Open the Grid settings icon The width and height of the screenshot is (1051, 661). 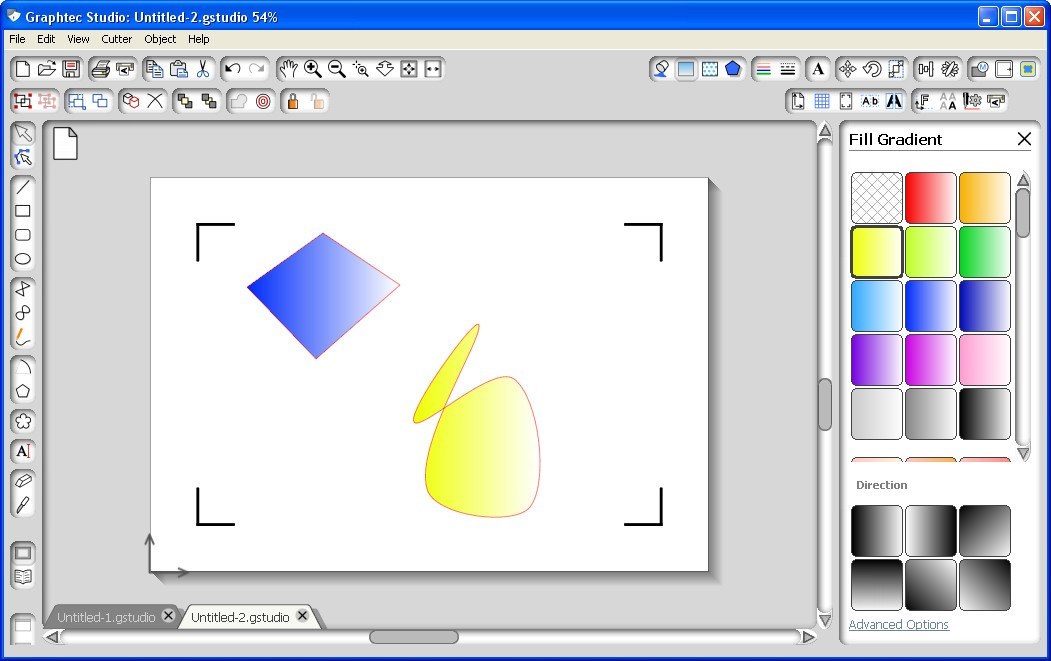[x=822, y=101]
